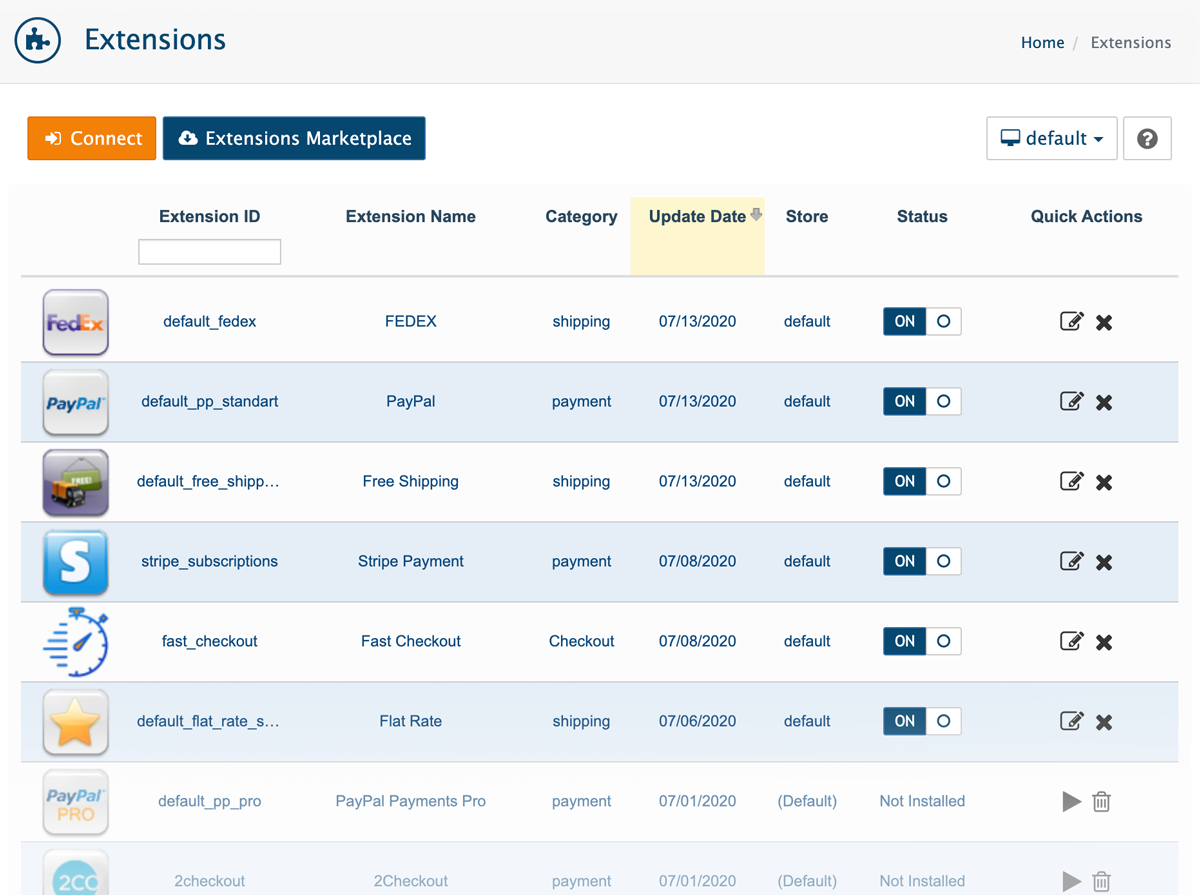Open the default store dropdown
The width and height of the screenshot is (1200, 895).
coord(1052,139)
